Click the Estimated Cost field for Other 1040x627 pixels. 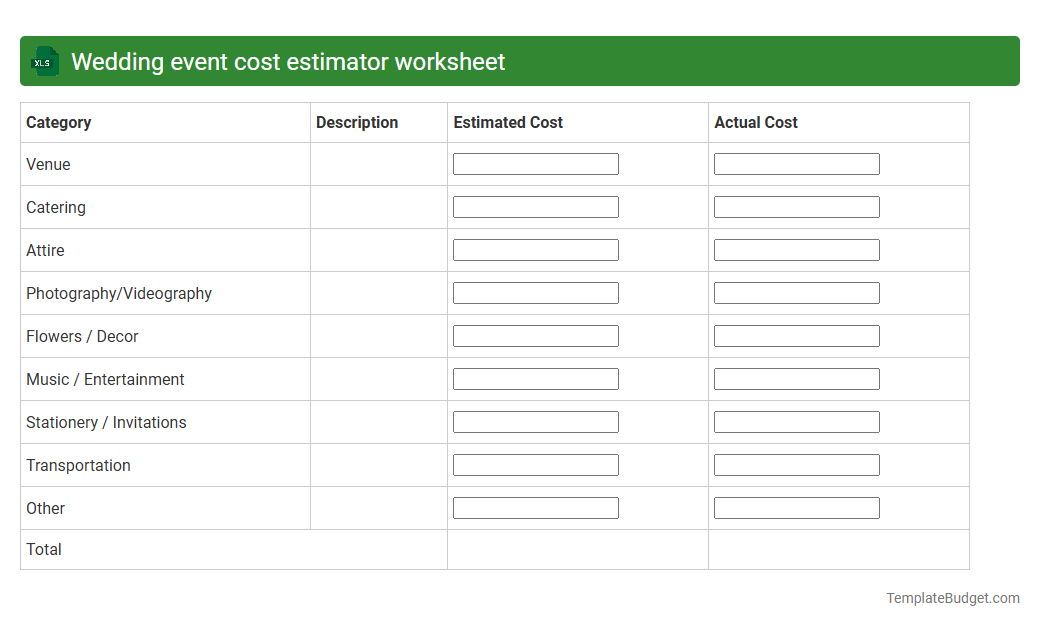click(x=535, y=507)
